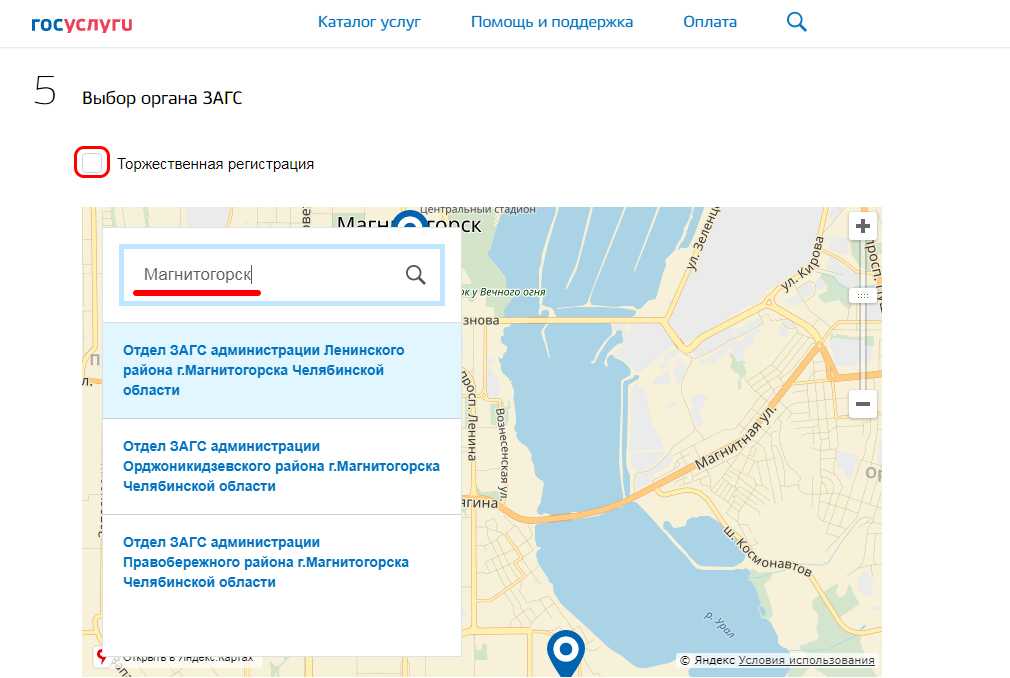
Task: Select the blue map pin at bottom
Action: [566, 652]
